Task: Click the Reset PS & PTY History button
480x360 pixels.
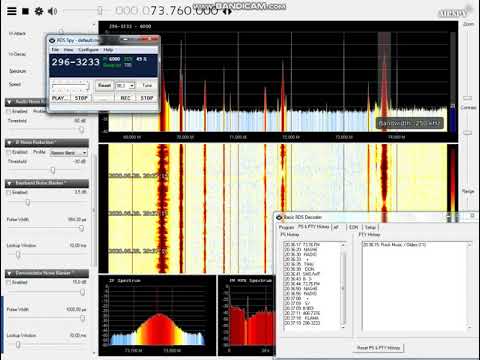Action: [x=378, y=348]
